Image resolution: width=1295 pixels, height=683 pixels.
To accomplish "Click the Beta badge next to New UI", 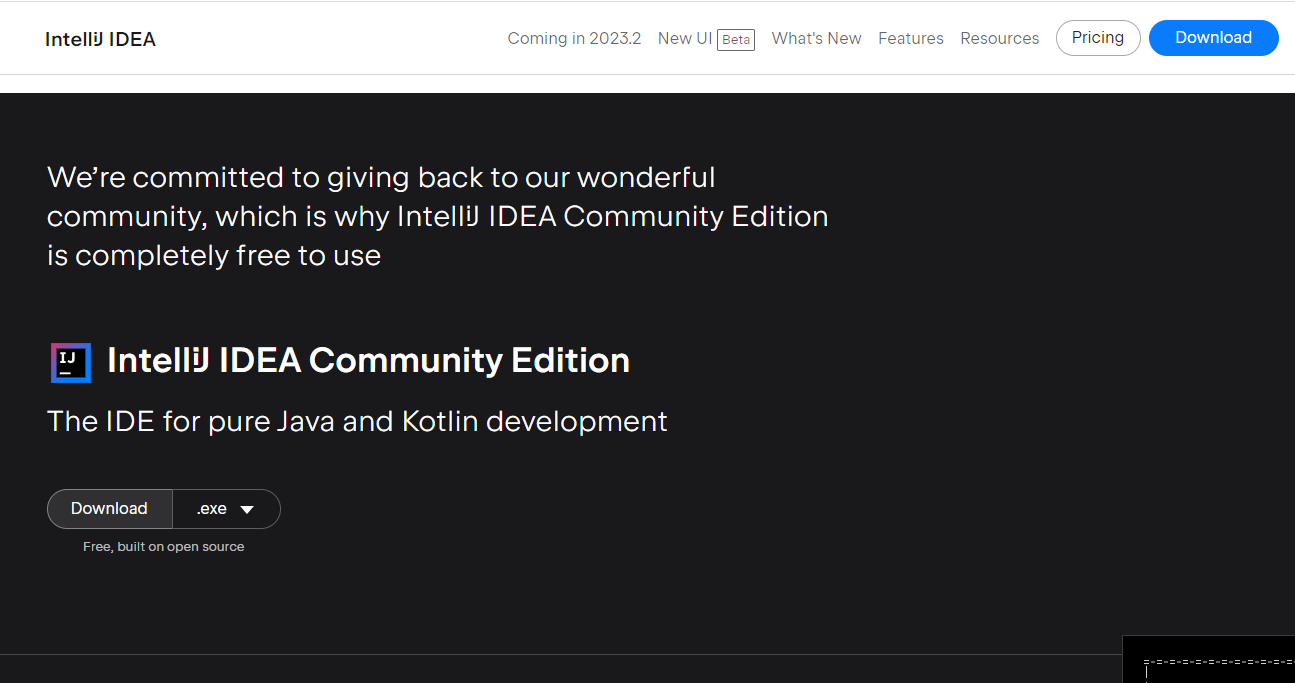I will point(736,40).
